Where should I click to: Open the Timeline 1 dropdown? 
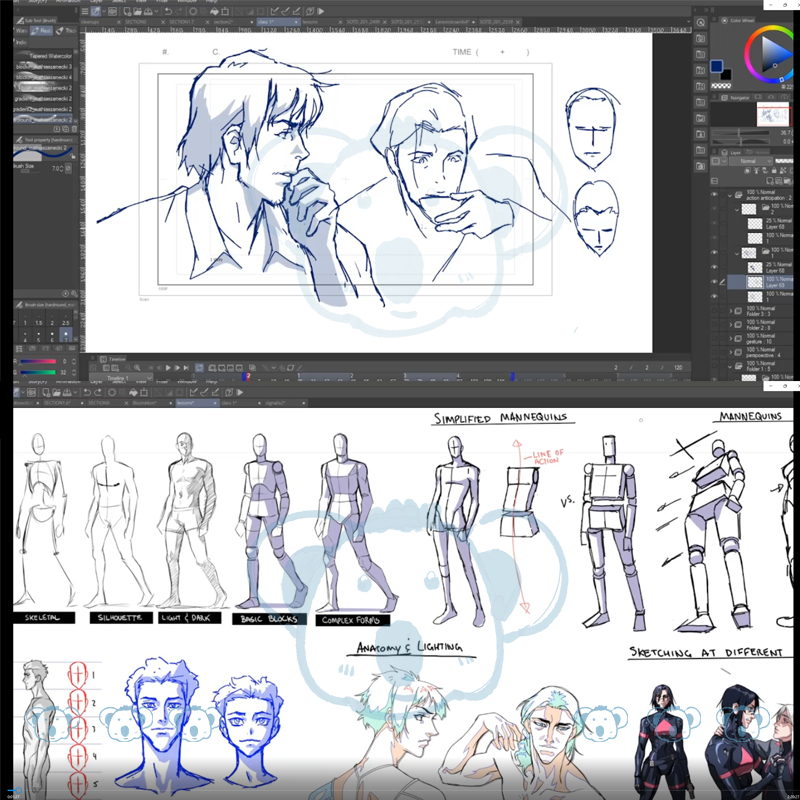121,378
